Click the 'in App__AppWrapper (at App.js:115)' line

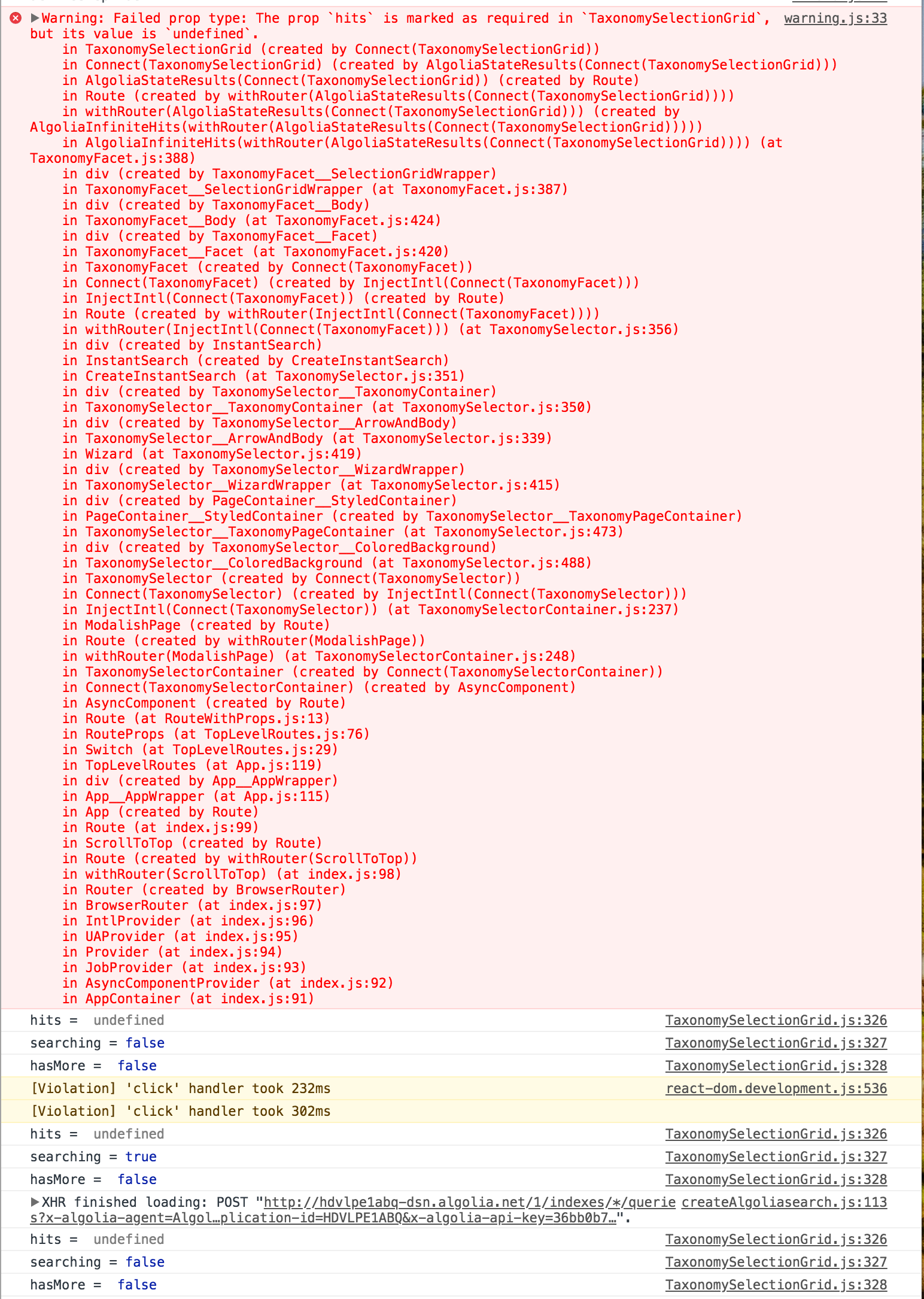coord(196,796)
